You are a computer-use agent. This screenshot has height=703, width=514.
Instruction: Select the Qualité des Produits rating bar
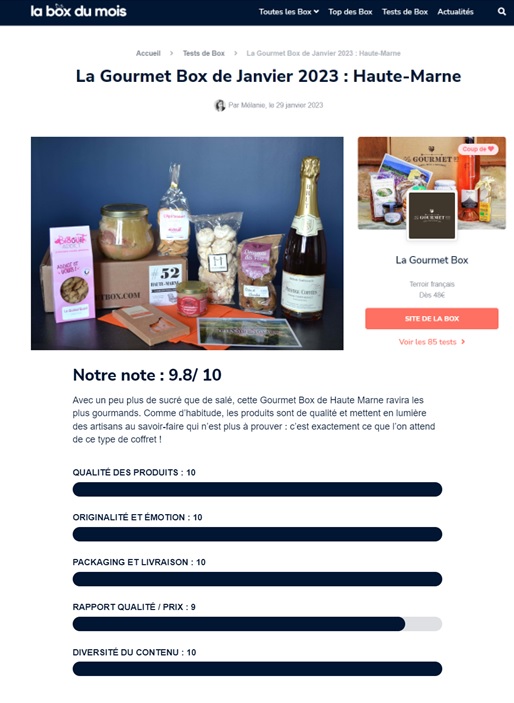[x=257, y=490]
